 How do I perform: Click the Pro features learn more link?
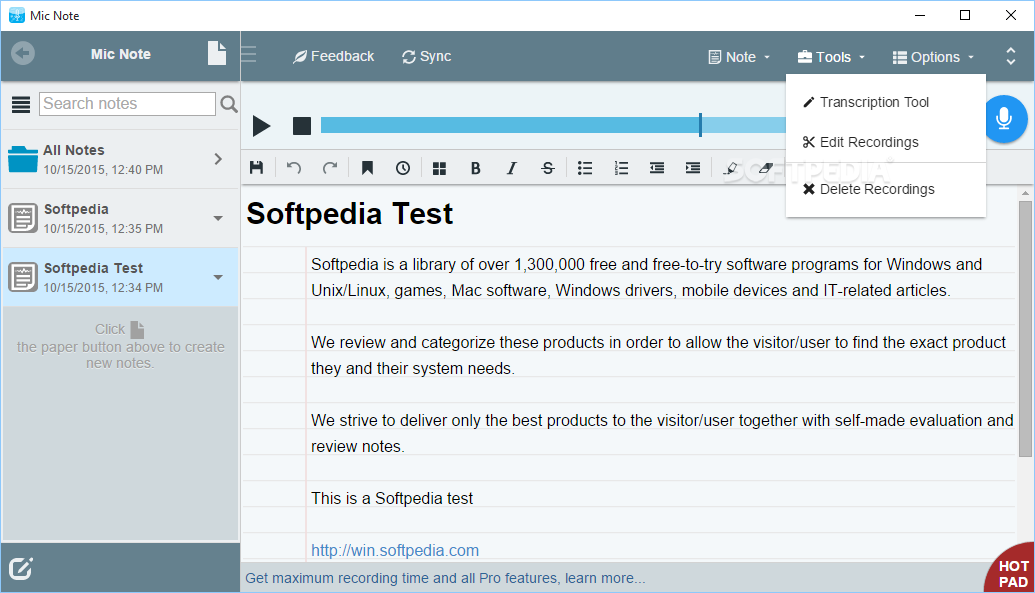tap(445, 578)
